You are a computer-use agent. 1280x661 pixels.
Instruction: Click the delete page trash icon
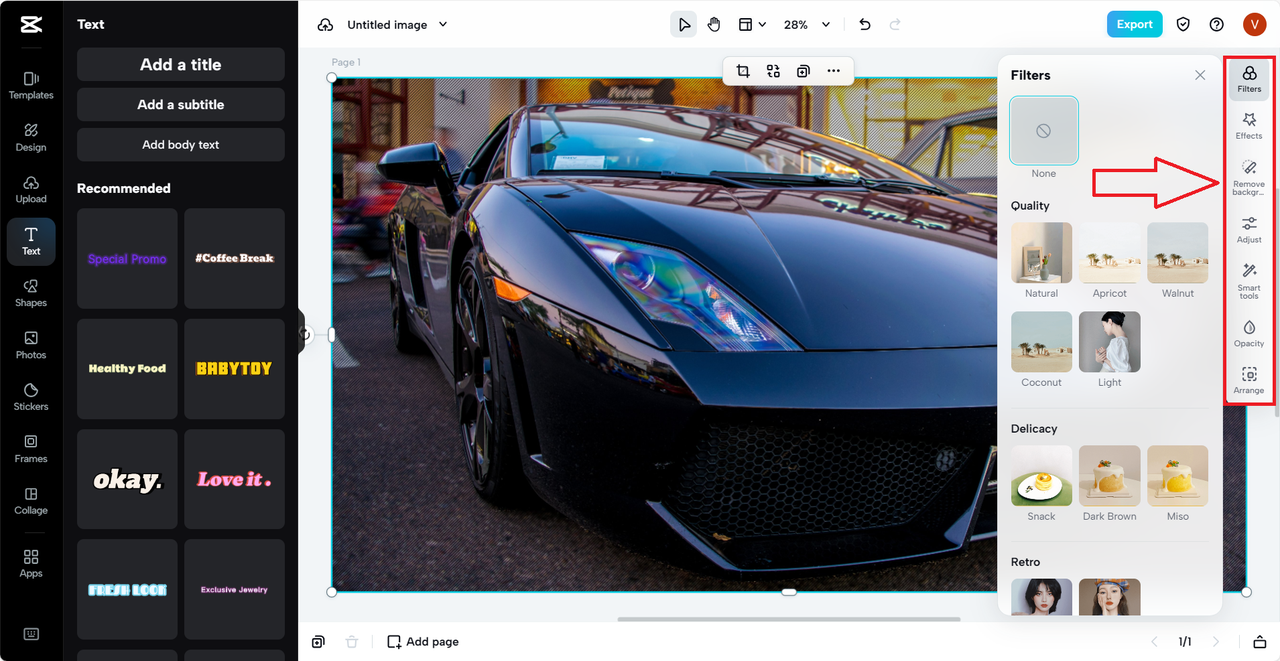351,642
